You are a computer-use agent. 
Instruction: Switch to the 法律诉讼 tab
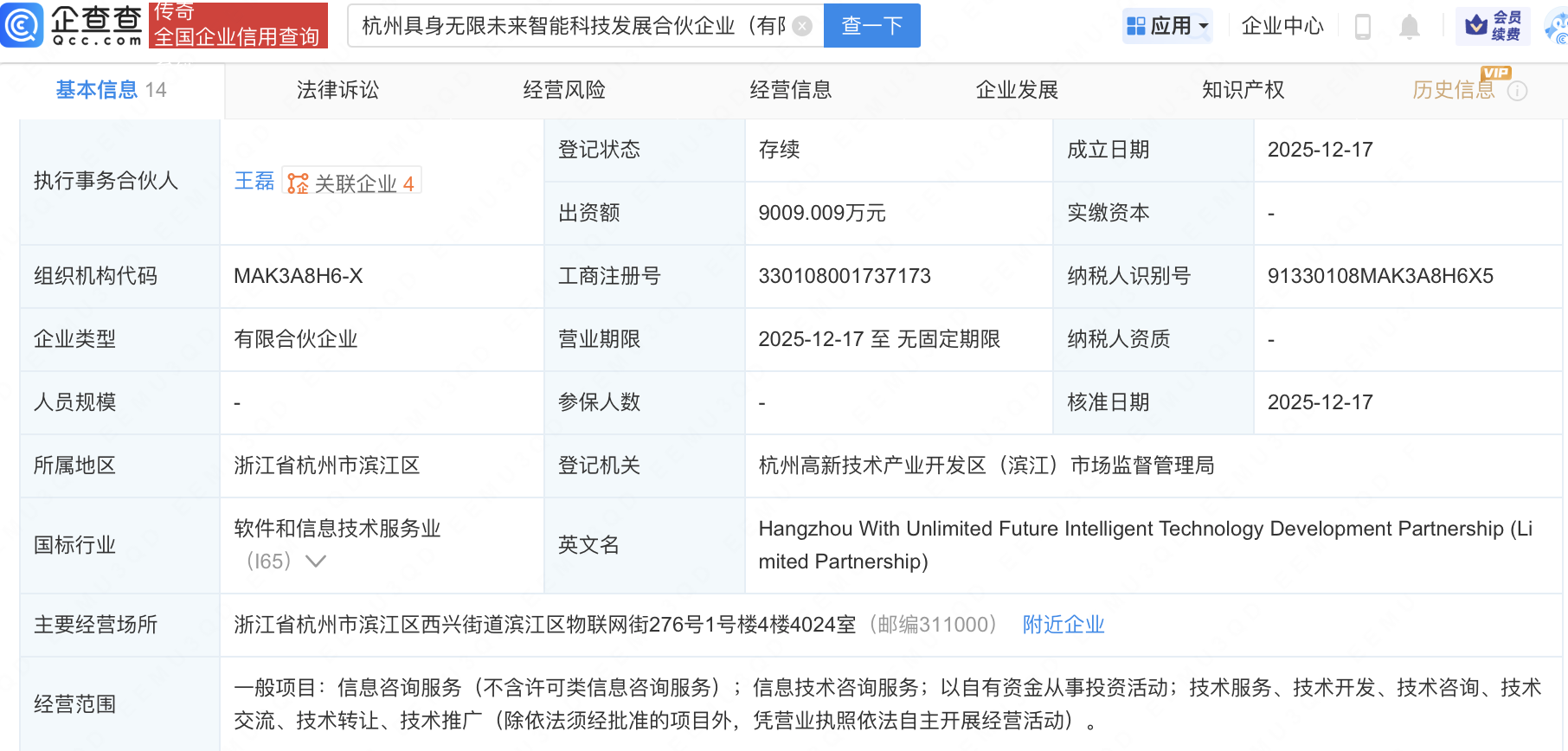(337, 90)
